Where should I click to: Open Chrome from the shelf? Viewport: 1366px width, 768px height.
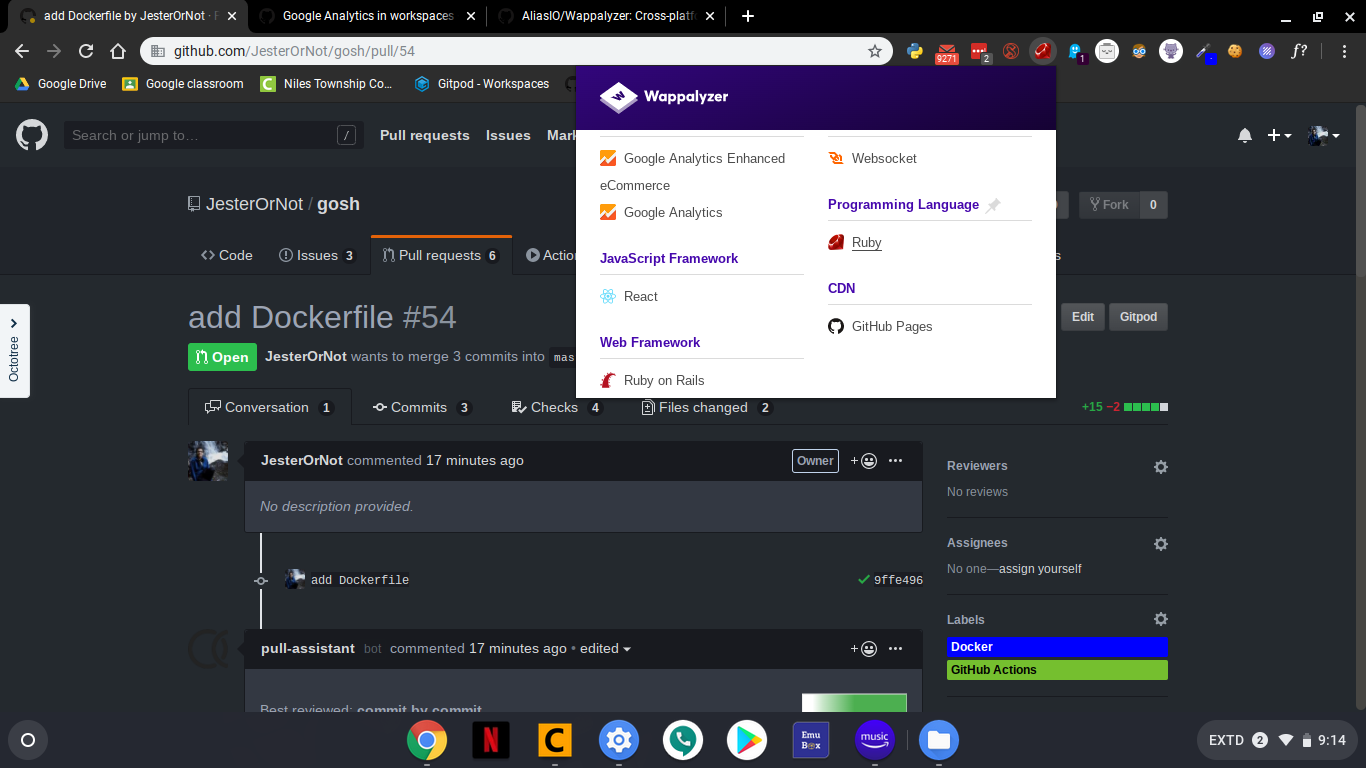point(427,741)
